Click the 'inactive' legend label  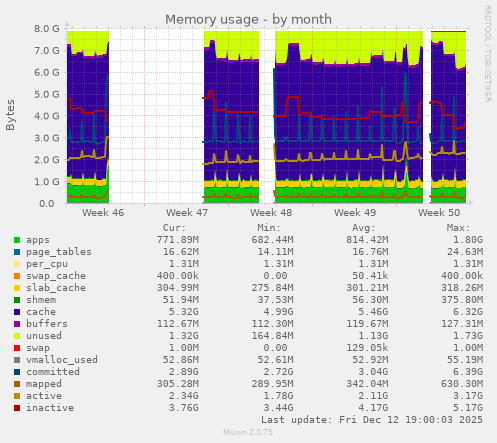[50, 408]
